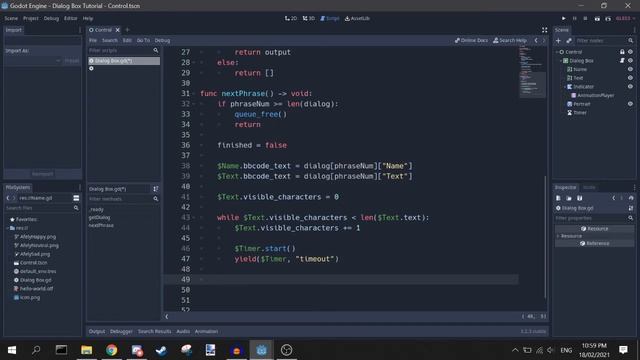640x360 pixels.
Task: Open the Output bottom panel
Action: tap(97, 331)
